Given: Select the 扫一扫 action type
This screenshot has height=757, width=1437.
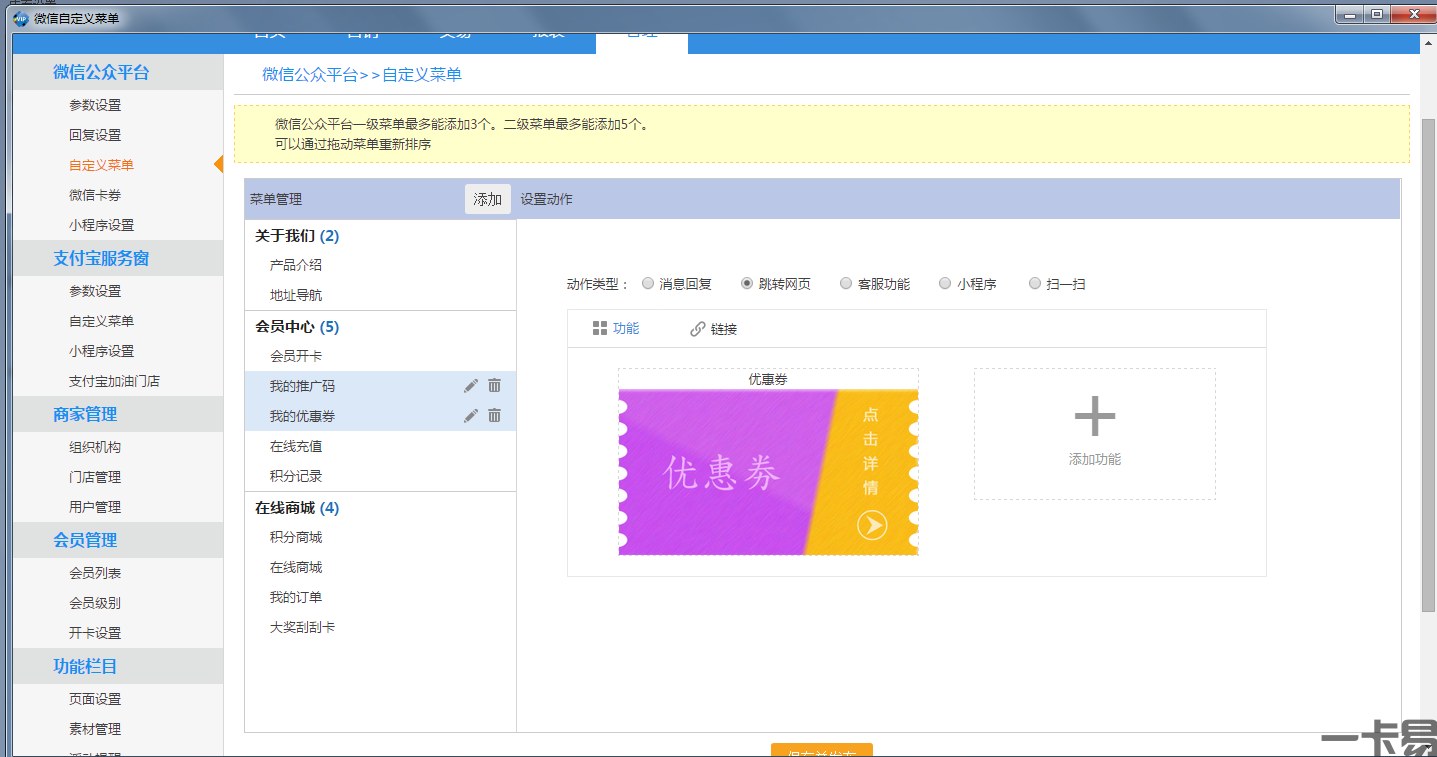Looking at the screenshot, I should click(1035, 284).
